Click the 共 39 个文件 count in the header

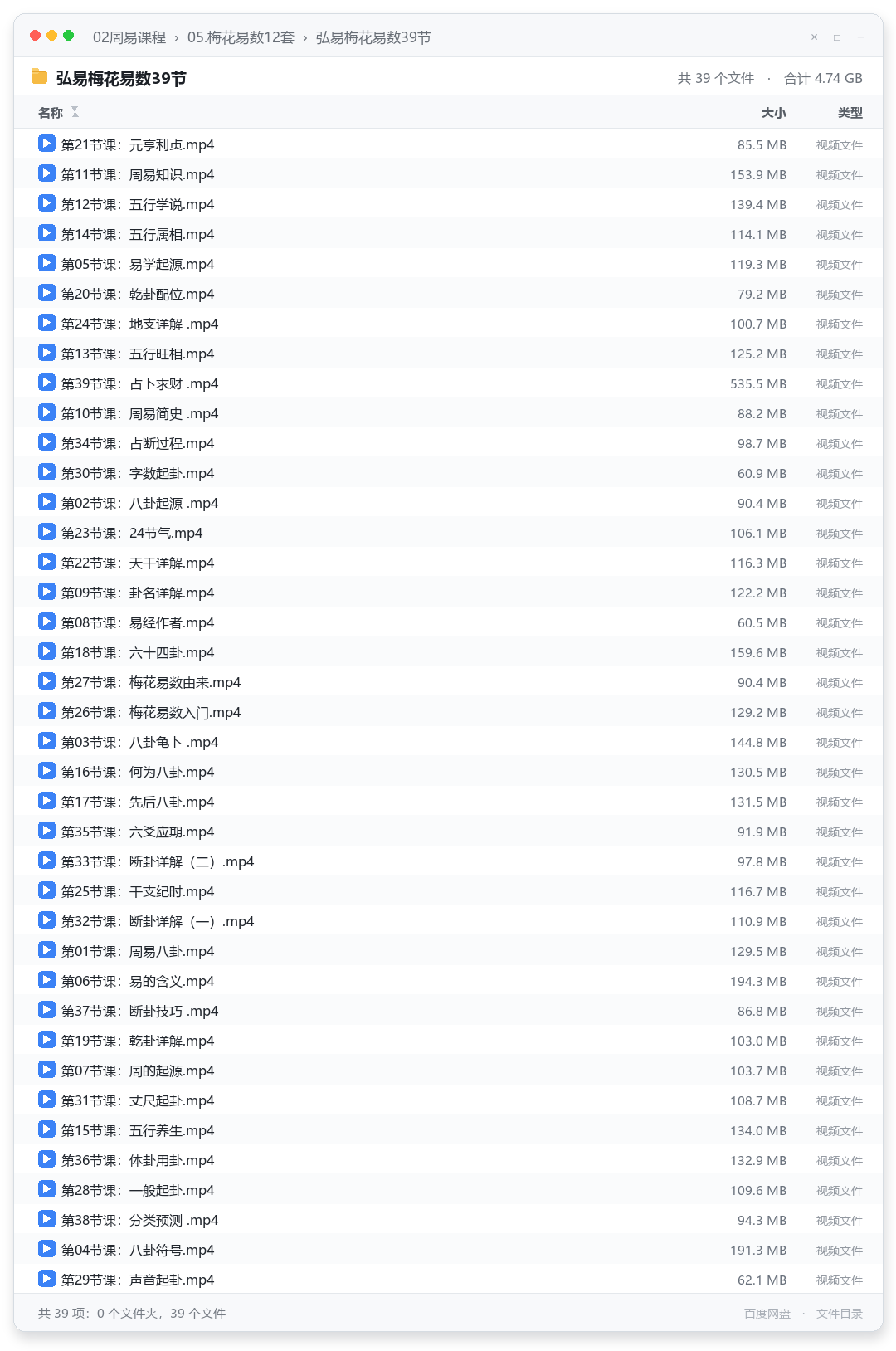[716, 78]
